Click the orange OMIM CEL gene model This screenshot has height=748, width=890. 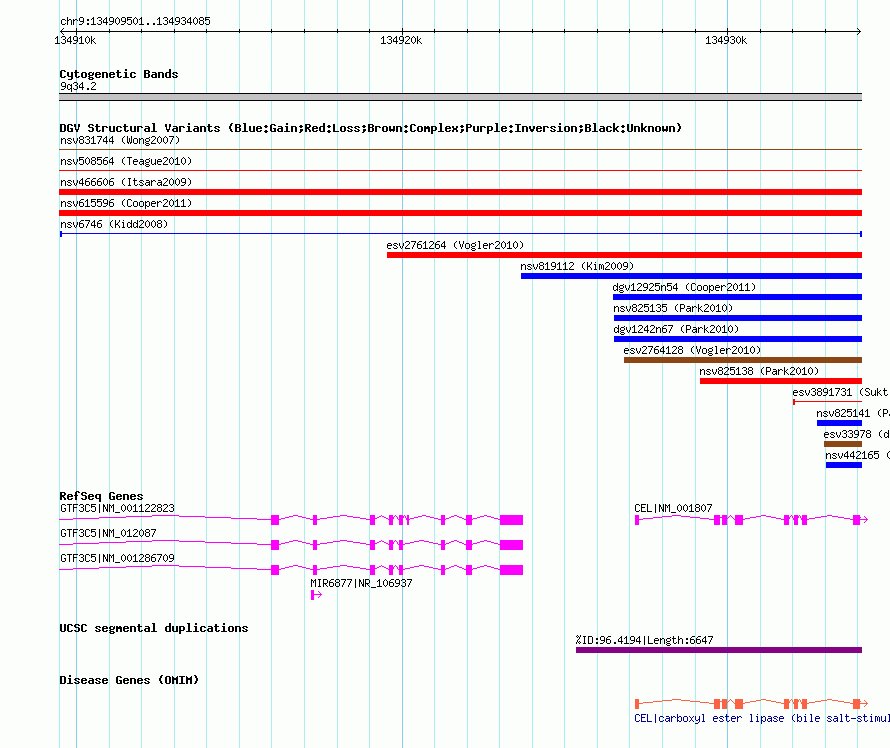point(751,704)
